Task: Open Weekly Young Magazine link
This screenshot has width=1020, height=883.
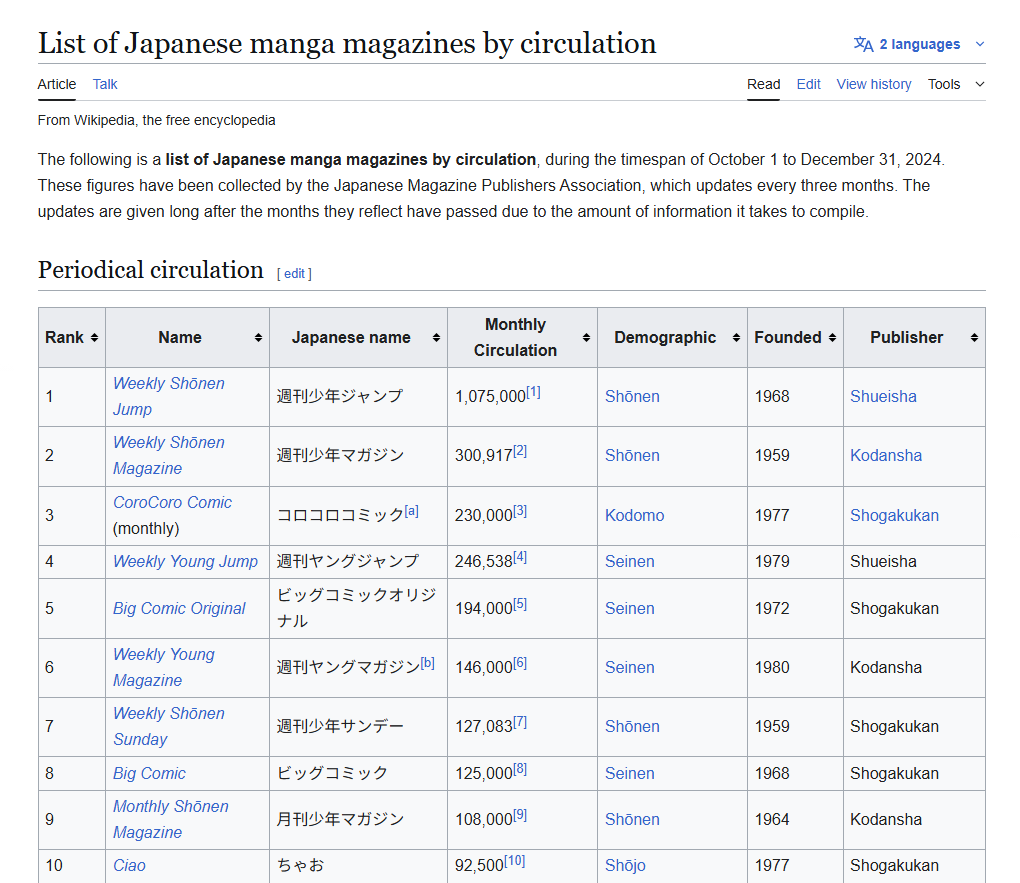Action: click(x=164, y=668)
